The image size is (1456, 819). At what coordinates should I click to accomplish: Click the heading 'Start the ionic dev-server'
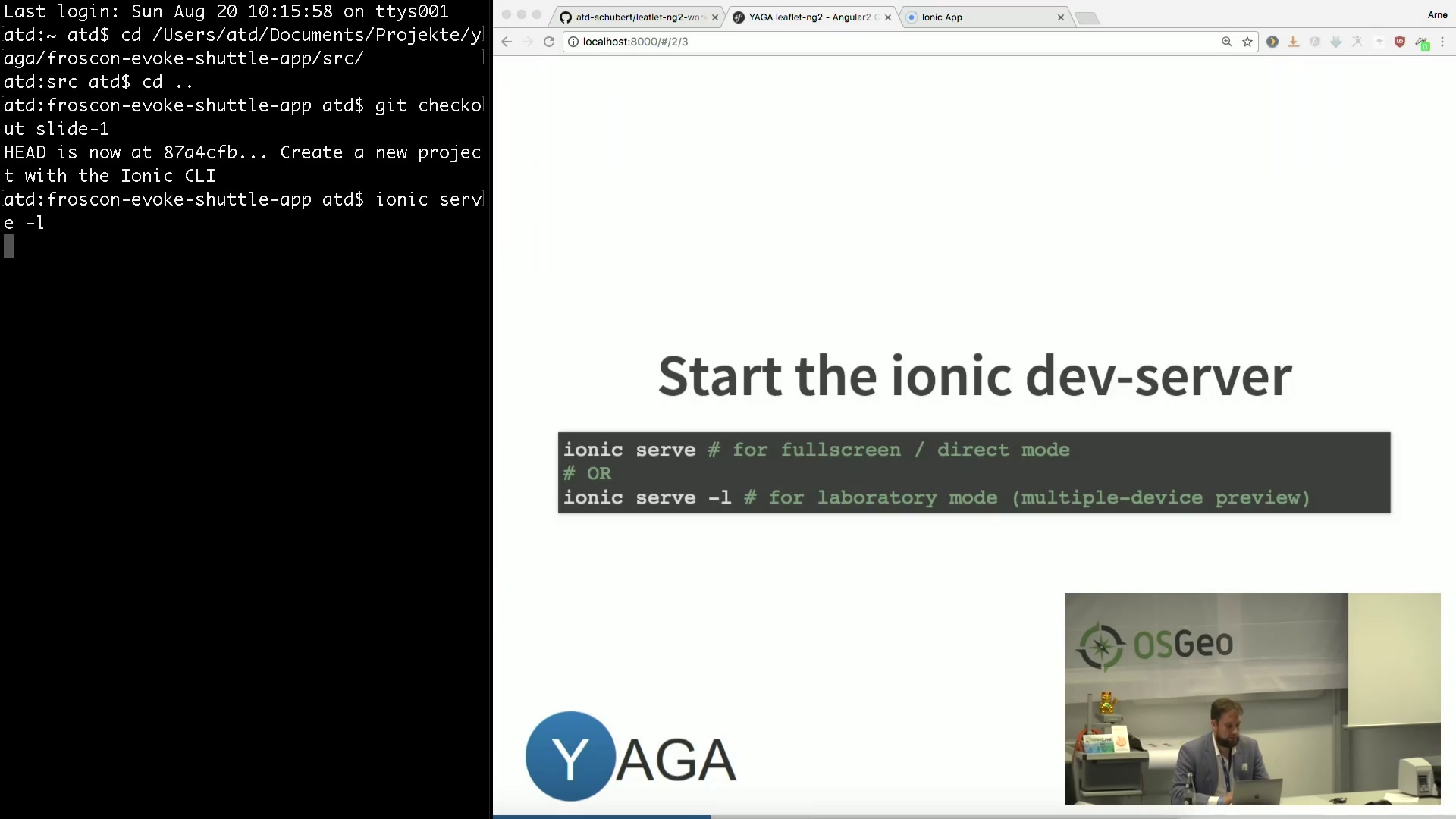tap(975, 375)
